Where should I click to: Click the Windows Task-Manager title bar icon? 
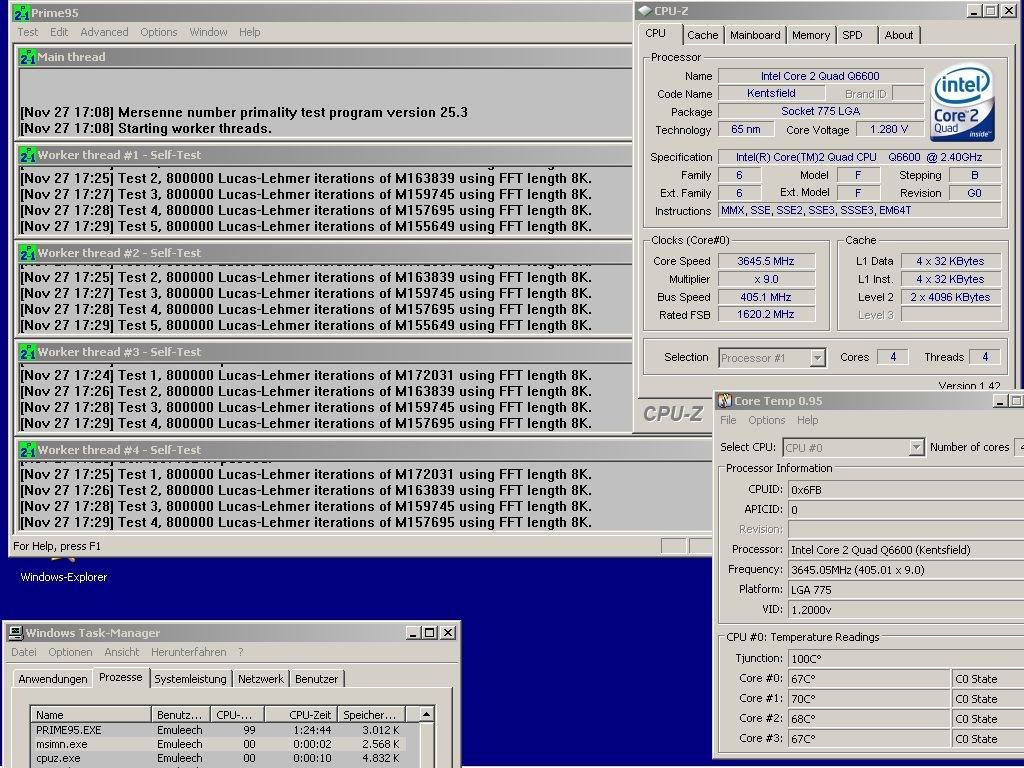coord(16,632)
